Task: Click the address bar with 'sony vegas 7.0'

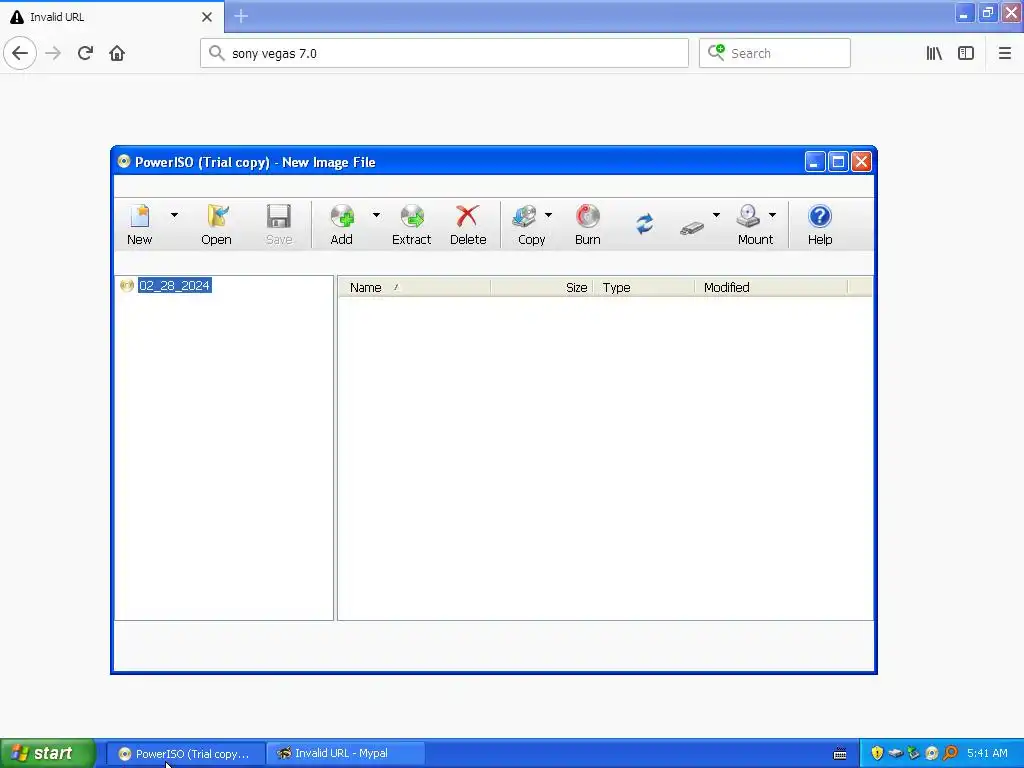Action: pyautogui.click(x=444, y=53)
